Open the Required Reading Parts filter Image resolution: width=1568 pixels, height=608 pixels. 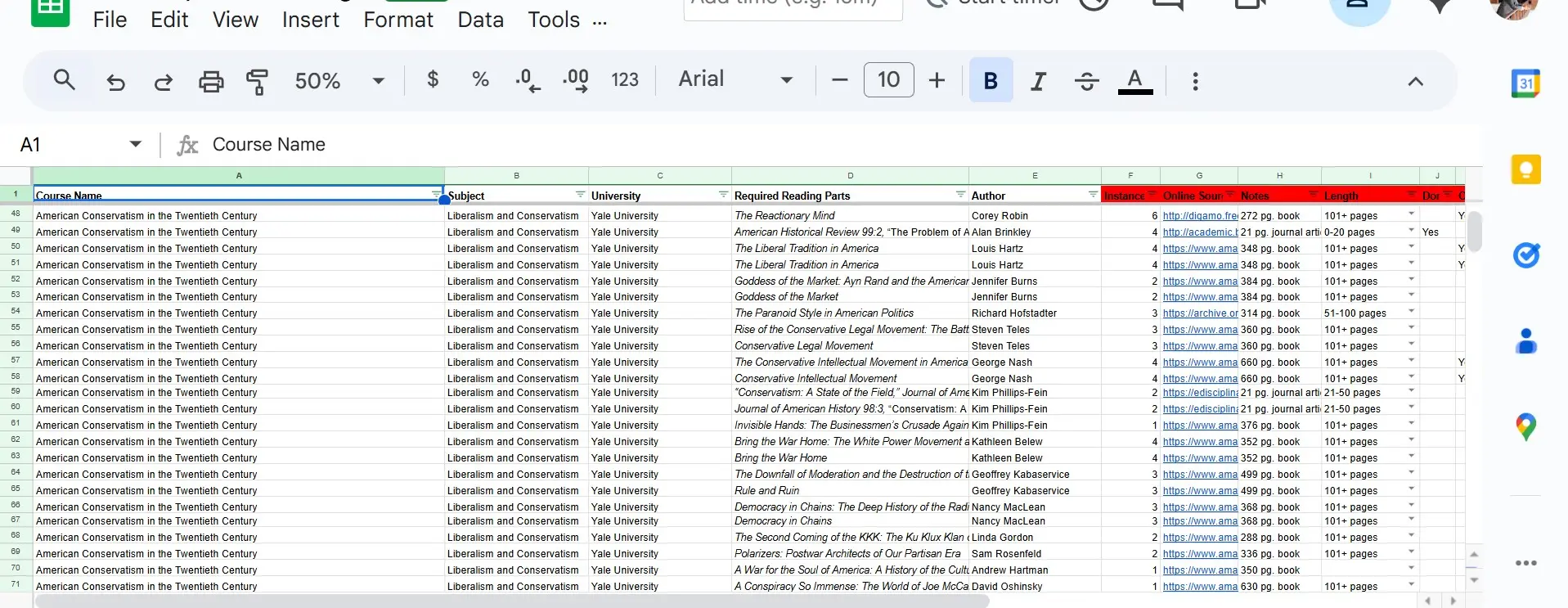coord(960,194)
